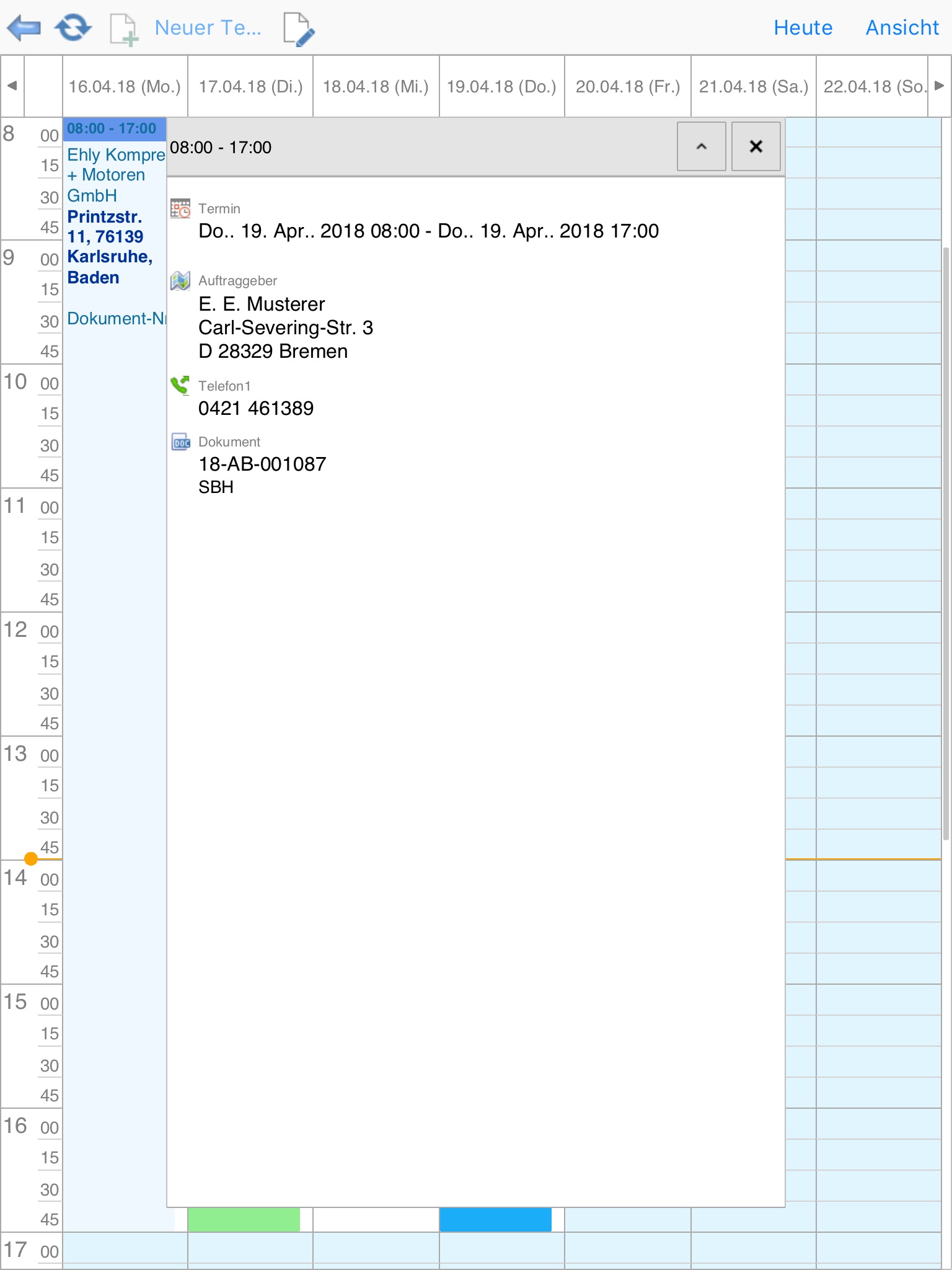Collapse the appointment detail popup with chevron
Viewport: 952px width, 1270px height.
click(x=701, y=146)
